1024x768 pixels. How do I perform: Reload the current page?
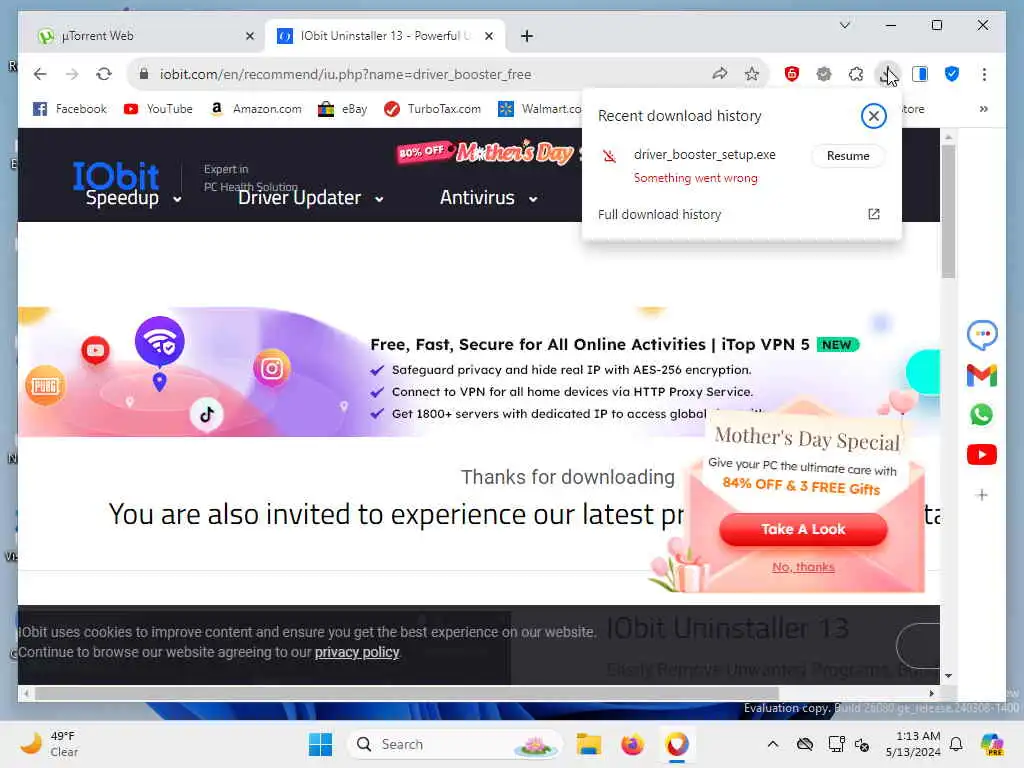tap(104, 74)
